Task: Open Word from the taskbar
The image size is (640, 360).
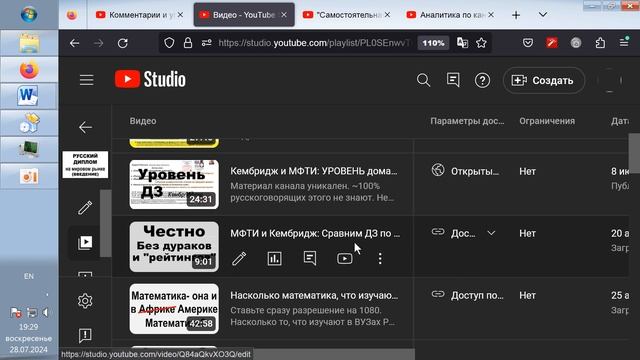Action: [29, 96]
